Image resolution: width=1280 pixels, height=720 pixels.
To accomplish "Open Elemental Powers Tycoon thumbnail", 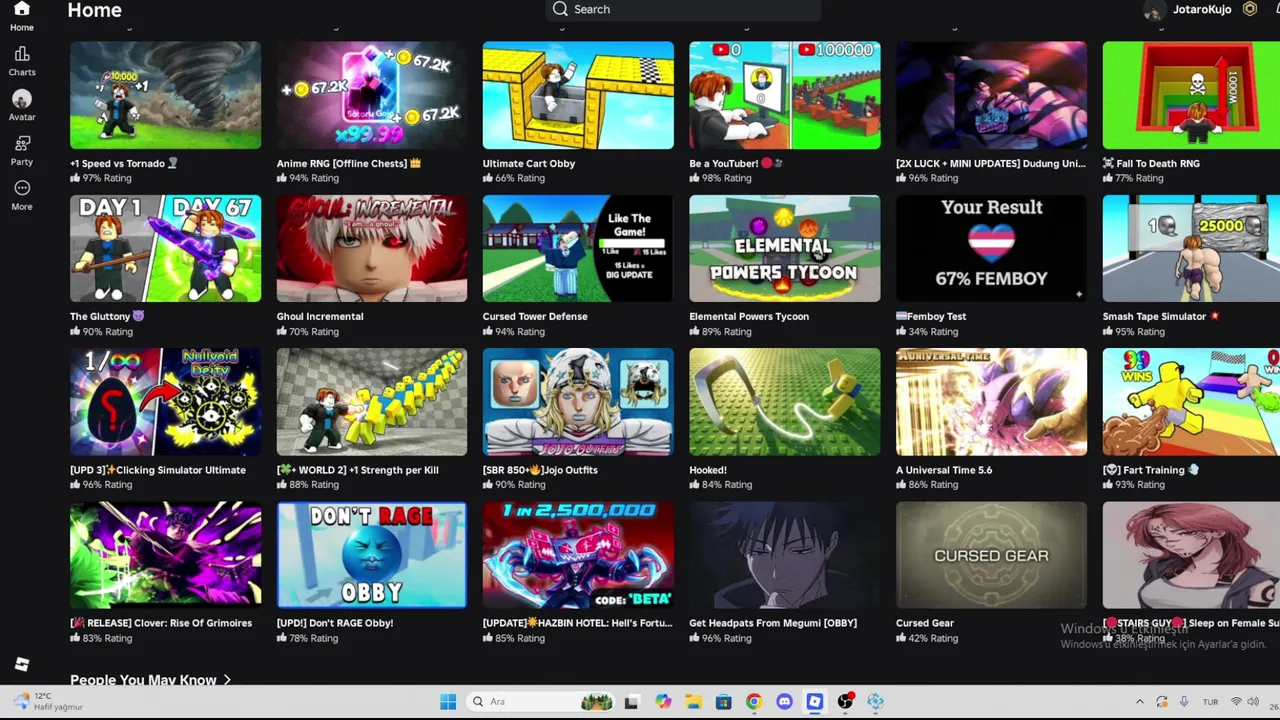I will 785,248.
